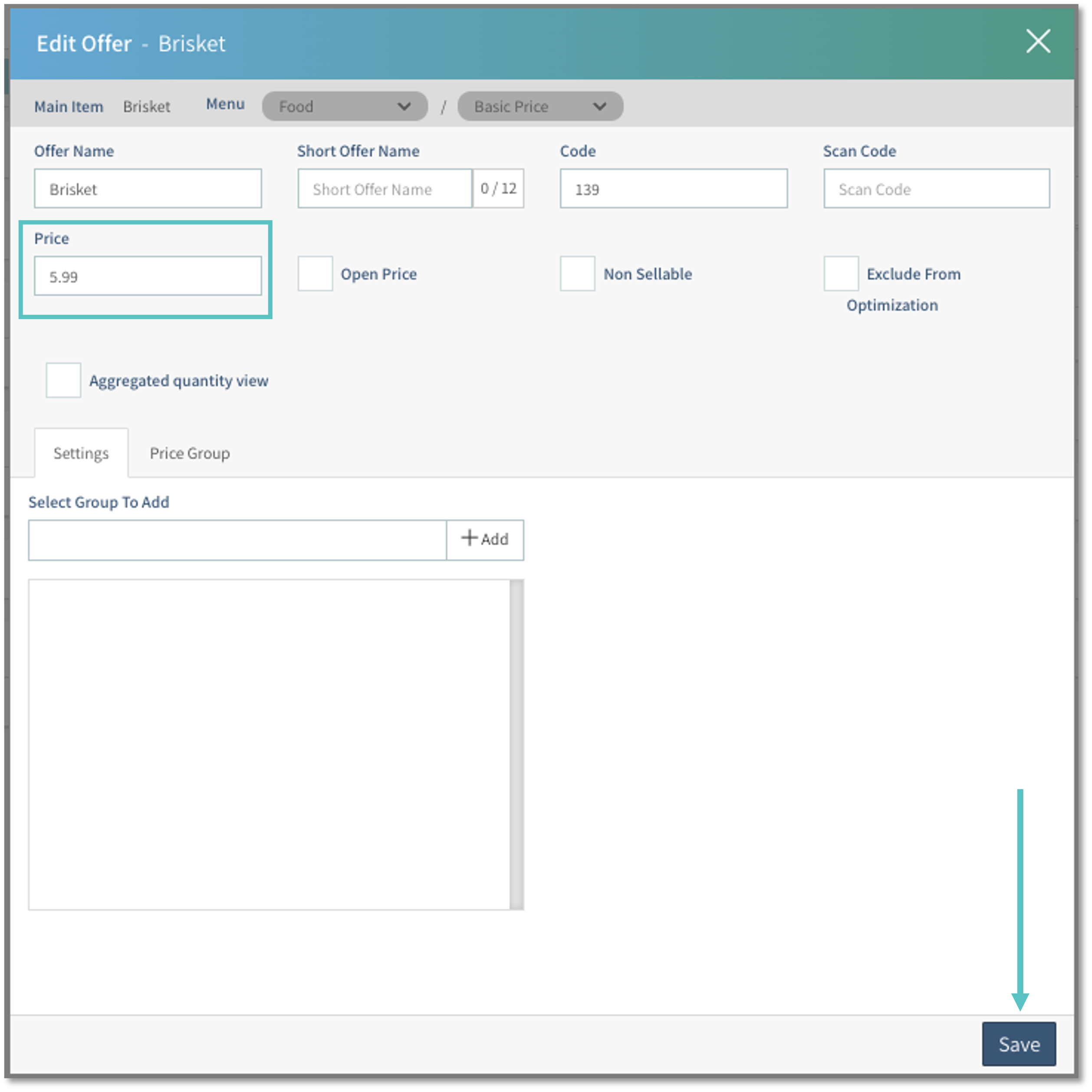Click the Offer Name field with Brisket
Screen dimensions: 1092x1092
coord(148,189)
